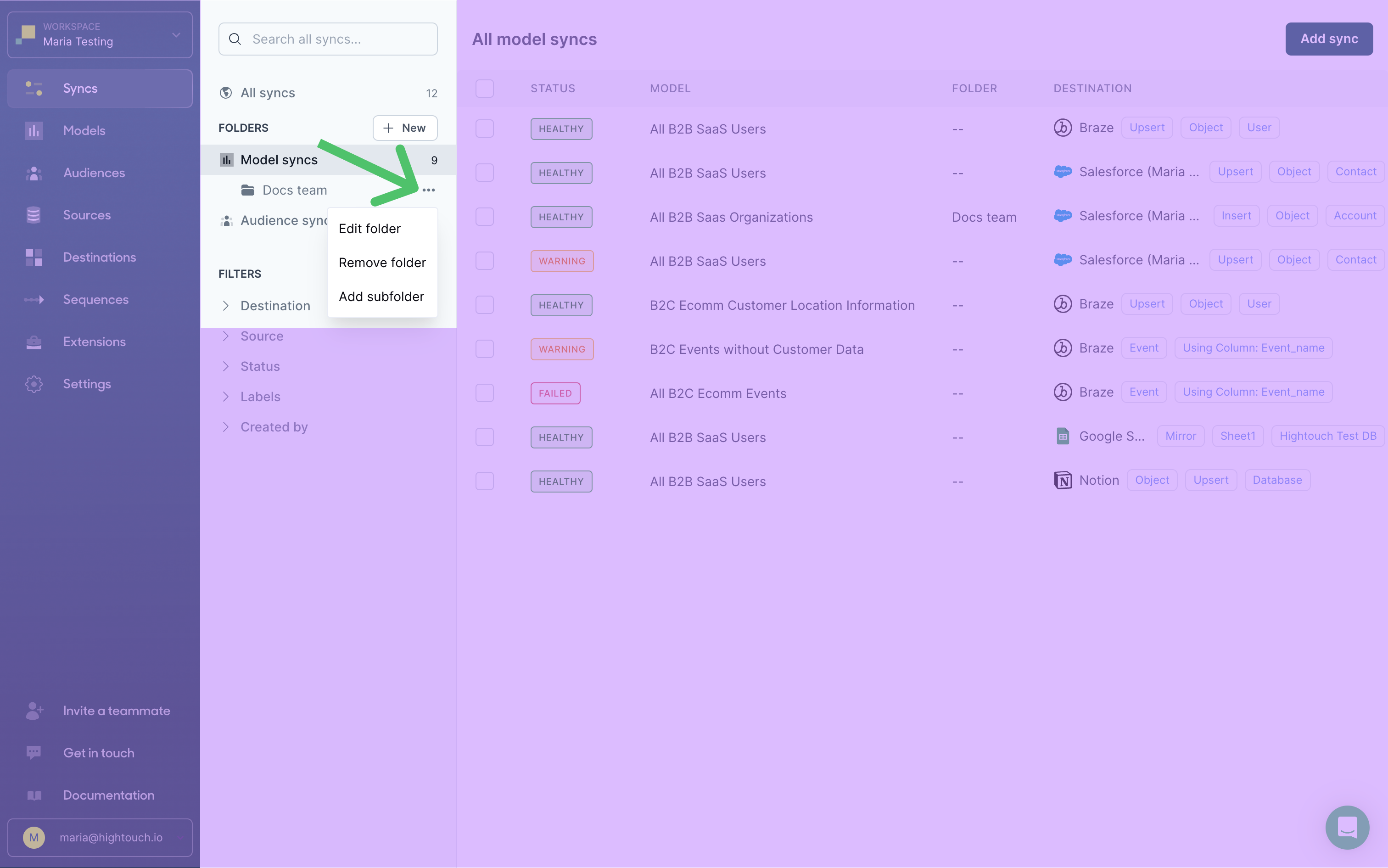Open the maria@hightouch.io account menu
The width and height of the screenshot is (1388, 868).
(100, 838)
